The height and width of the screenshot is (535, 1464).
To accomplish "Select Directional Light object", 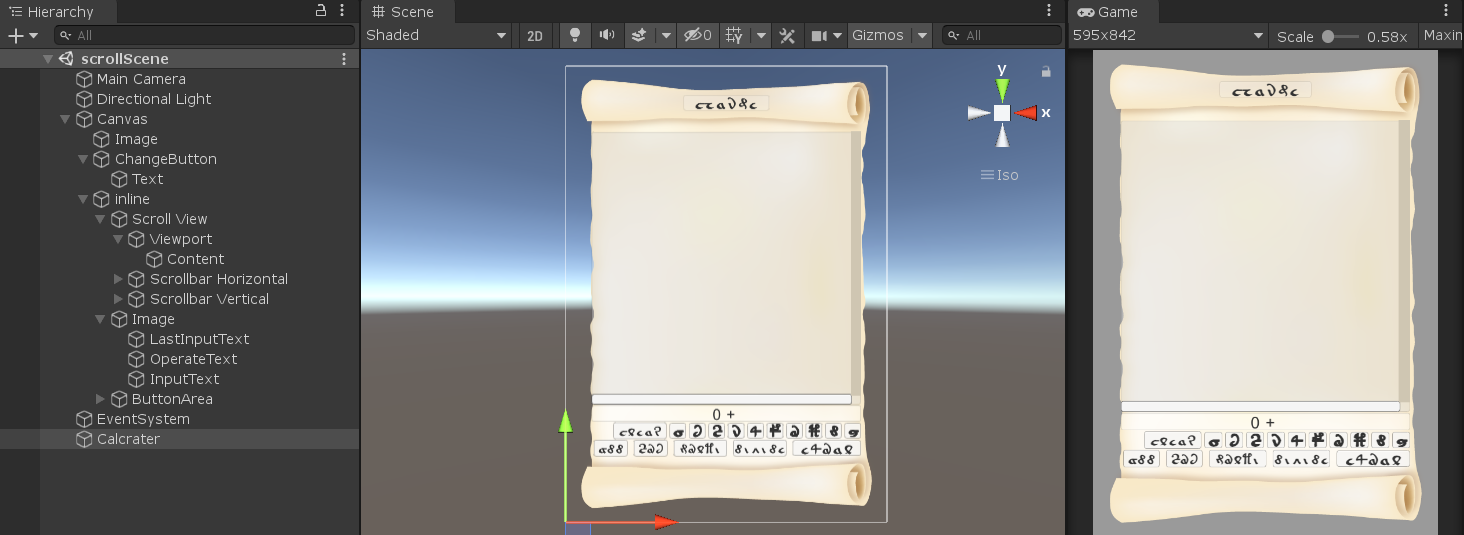I will pyautogui.click(x=154, y=99).
